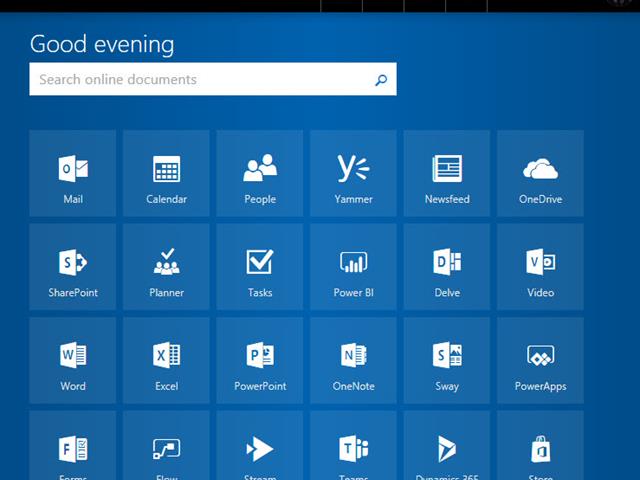
Task: Launch Yammer from the app grid
Action: point(353,173)
